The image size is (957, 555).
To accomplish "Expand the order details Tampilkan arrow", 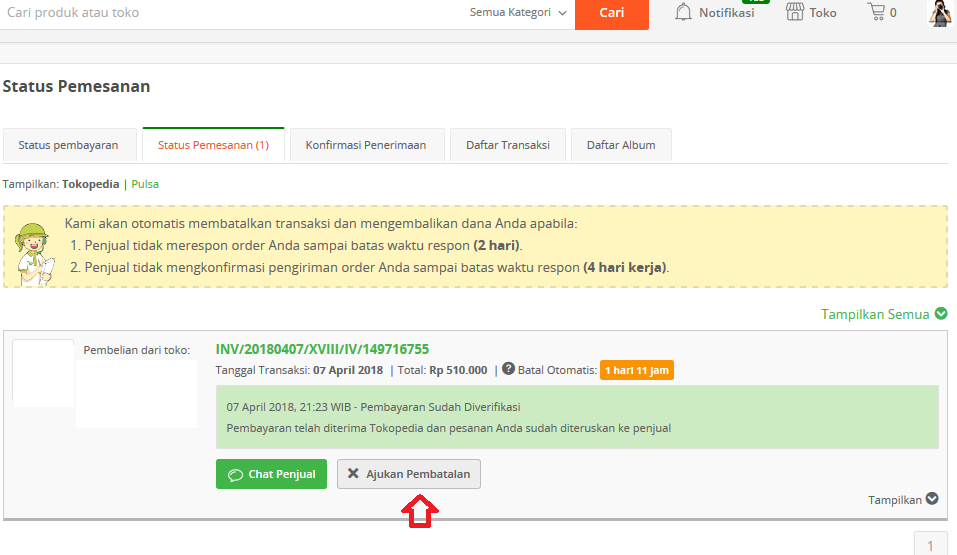I will tap(932, 498).
